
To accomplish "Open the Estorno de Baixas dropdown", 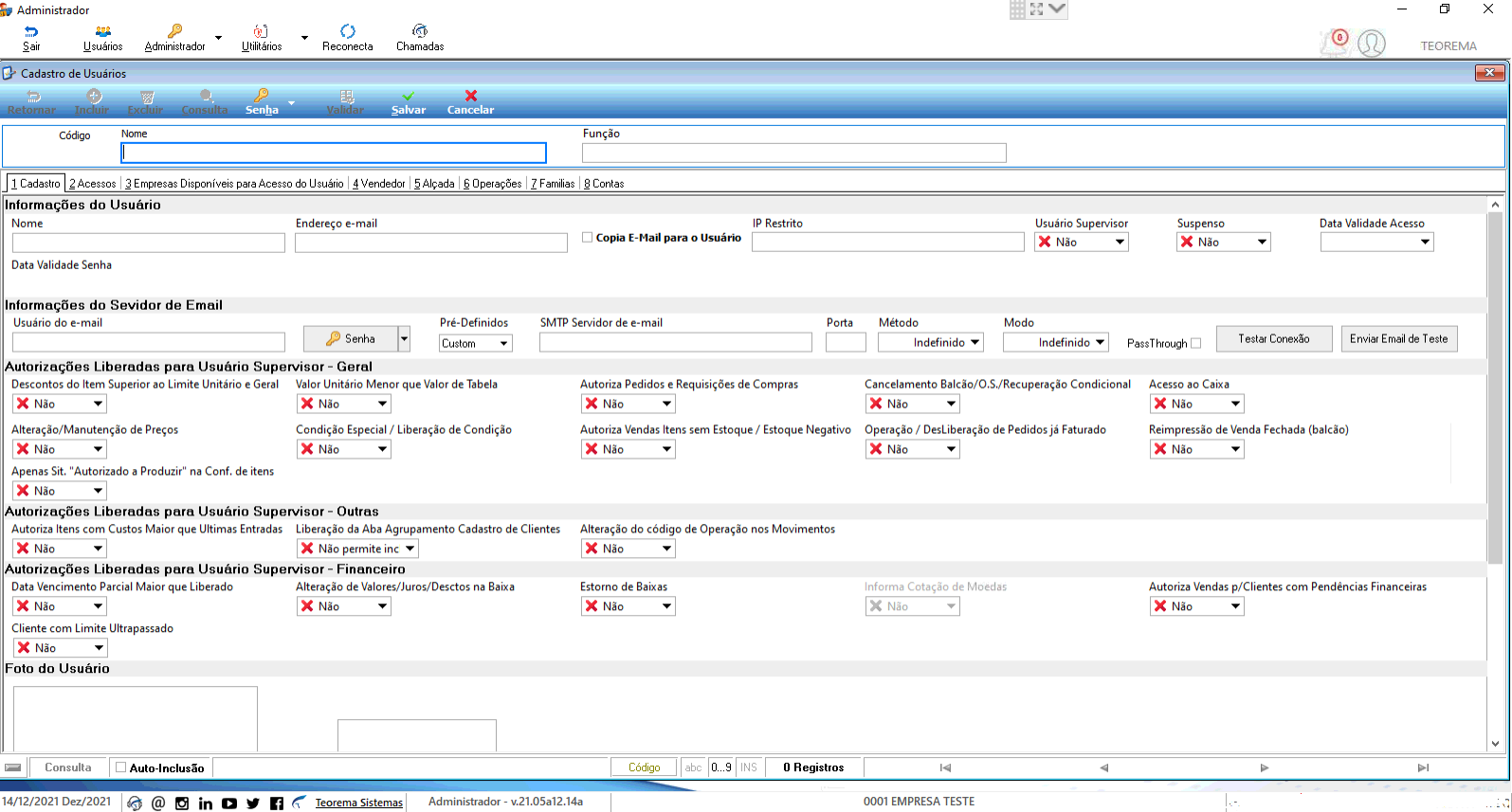I will pyautogui.click(x=628, y=607).
